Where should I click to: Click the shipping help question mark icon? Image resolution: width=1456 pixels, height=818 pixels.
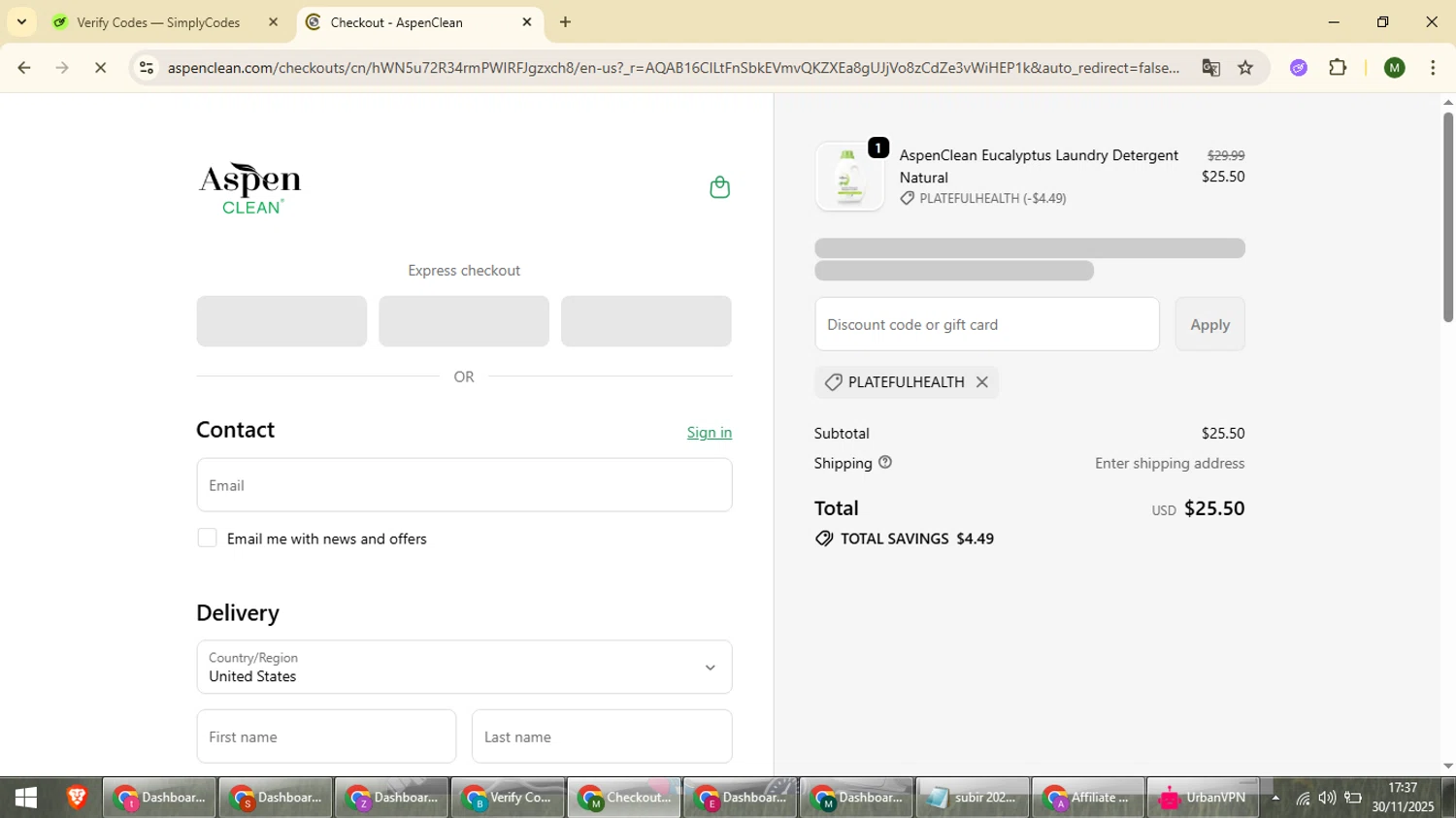pyautogui.click(x=885, y=463)
